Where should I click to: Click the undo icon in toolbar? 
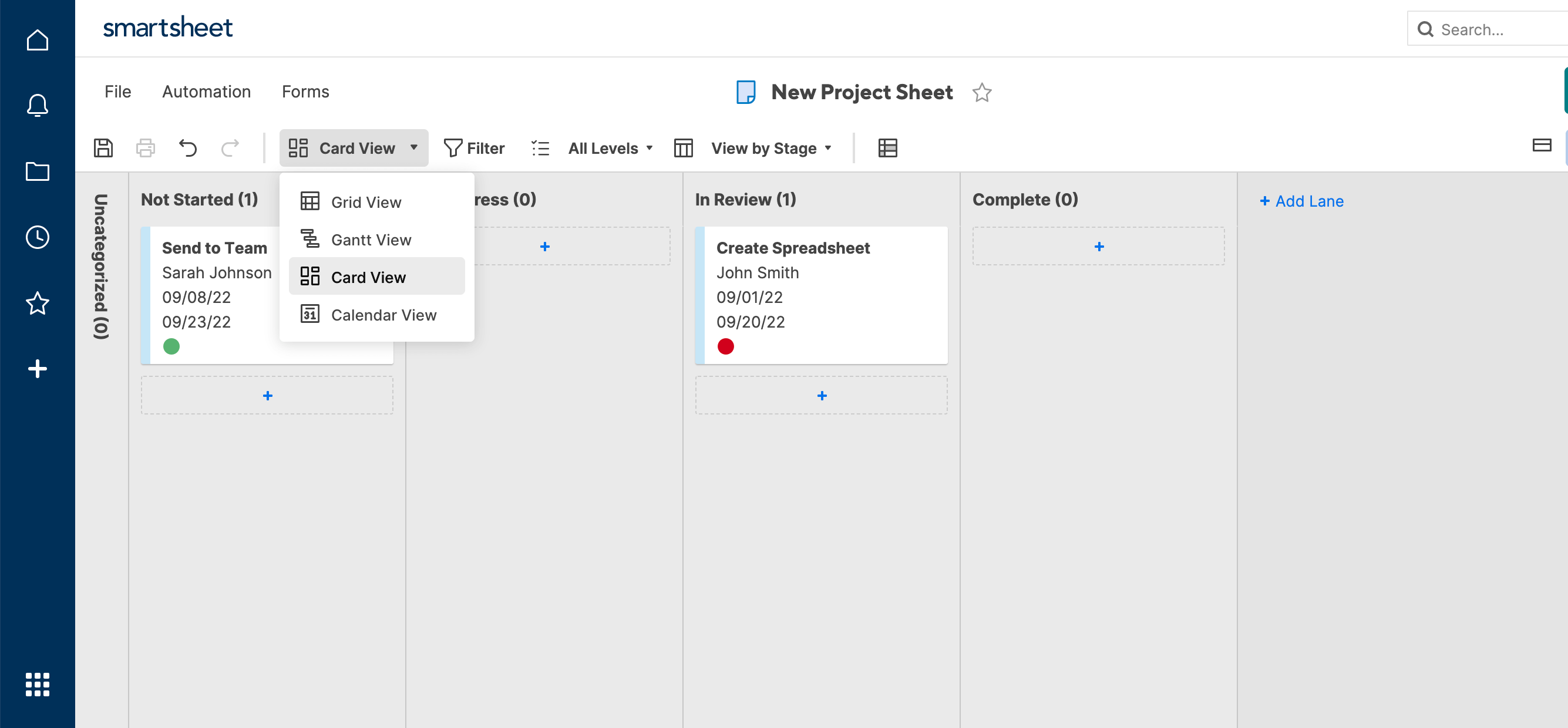(189, 148)
